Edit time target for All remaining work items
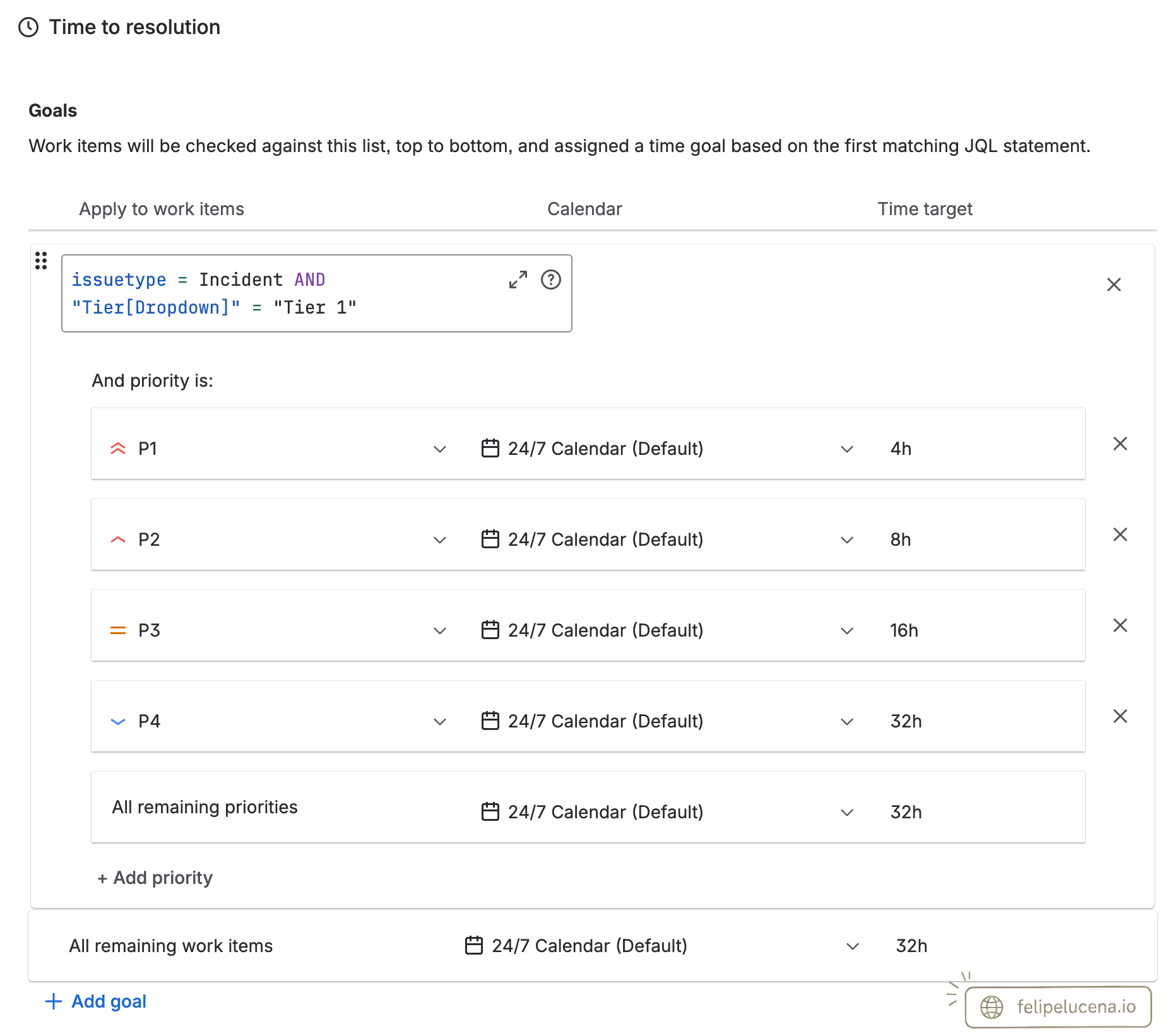1174x1036 pixels. (911, 946)
